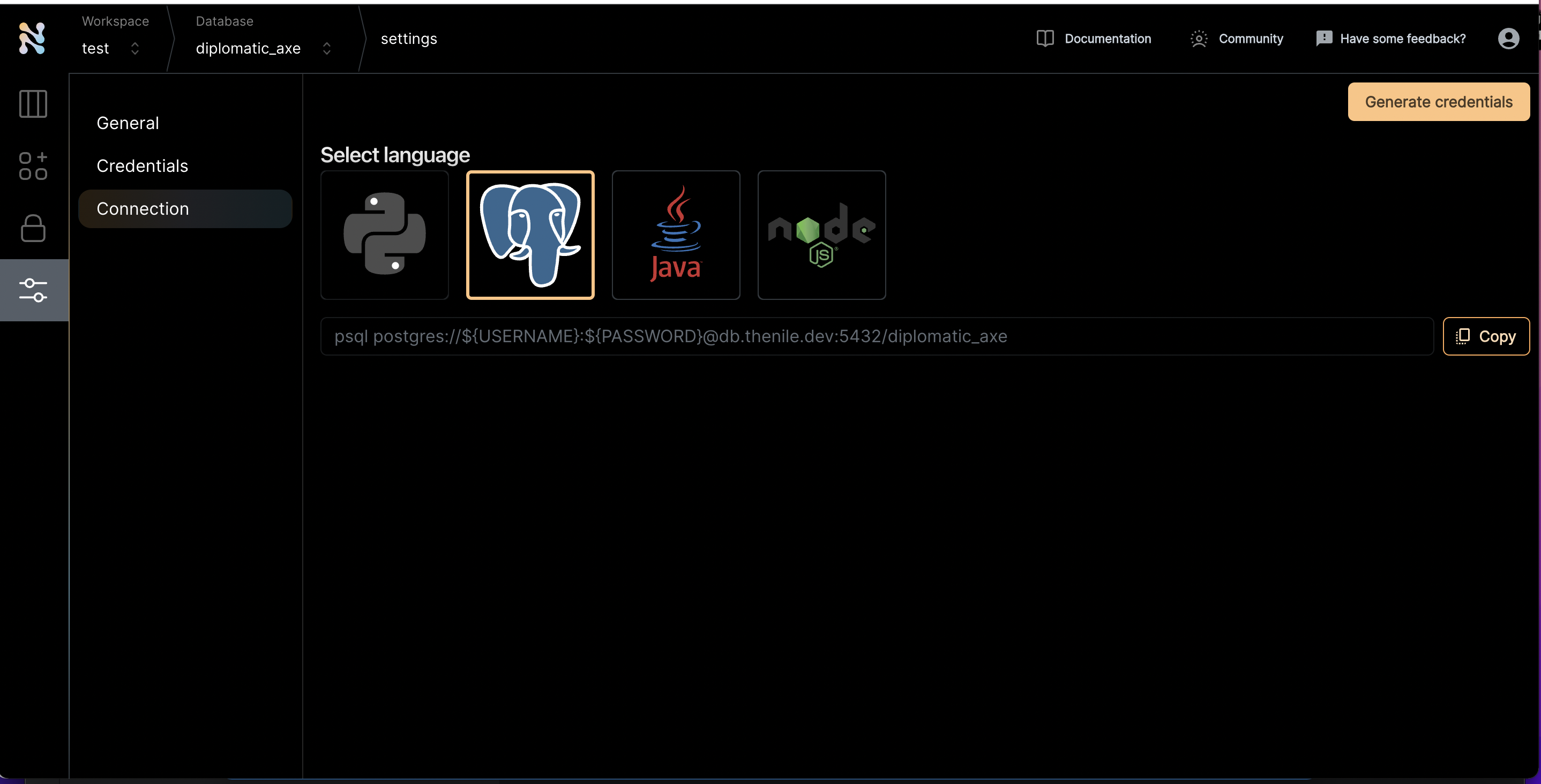Screen dimensions: 1541x784
Task: Click the Nile logo in top-left corner
Action: (32, 39)
